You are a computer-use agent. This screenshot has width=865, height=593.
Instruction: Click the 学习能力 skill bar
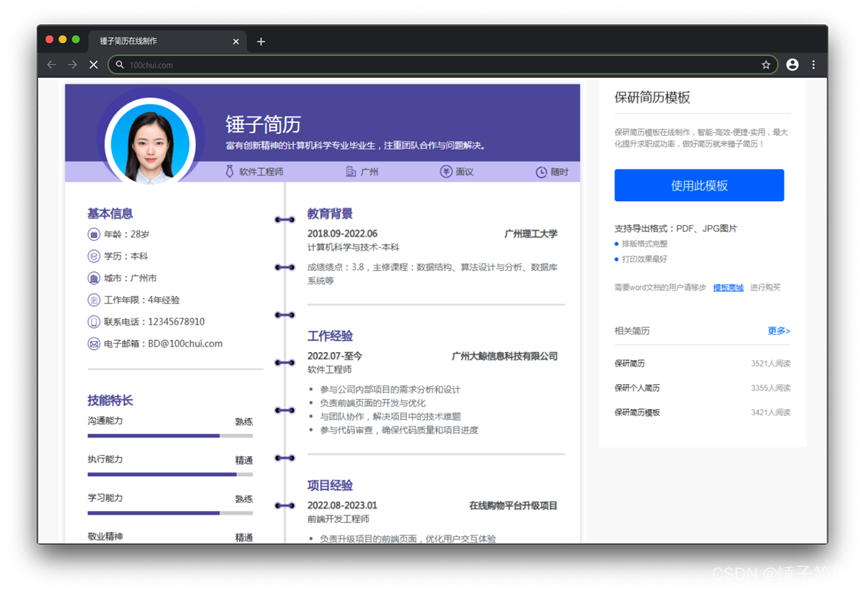tap(170, 513)
